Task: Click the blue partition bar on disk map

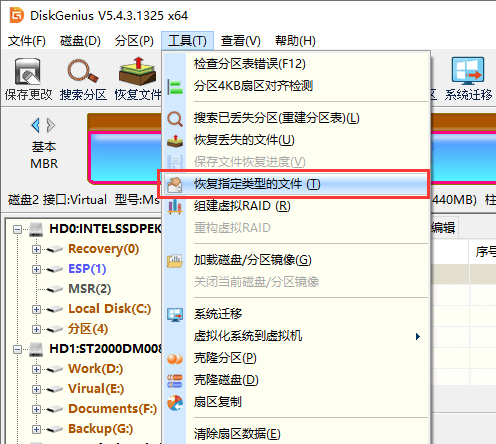Action: coord(125,157)
